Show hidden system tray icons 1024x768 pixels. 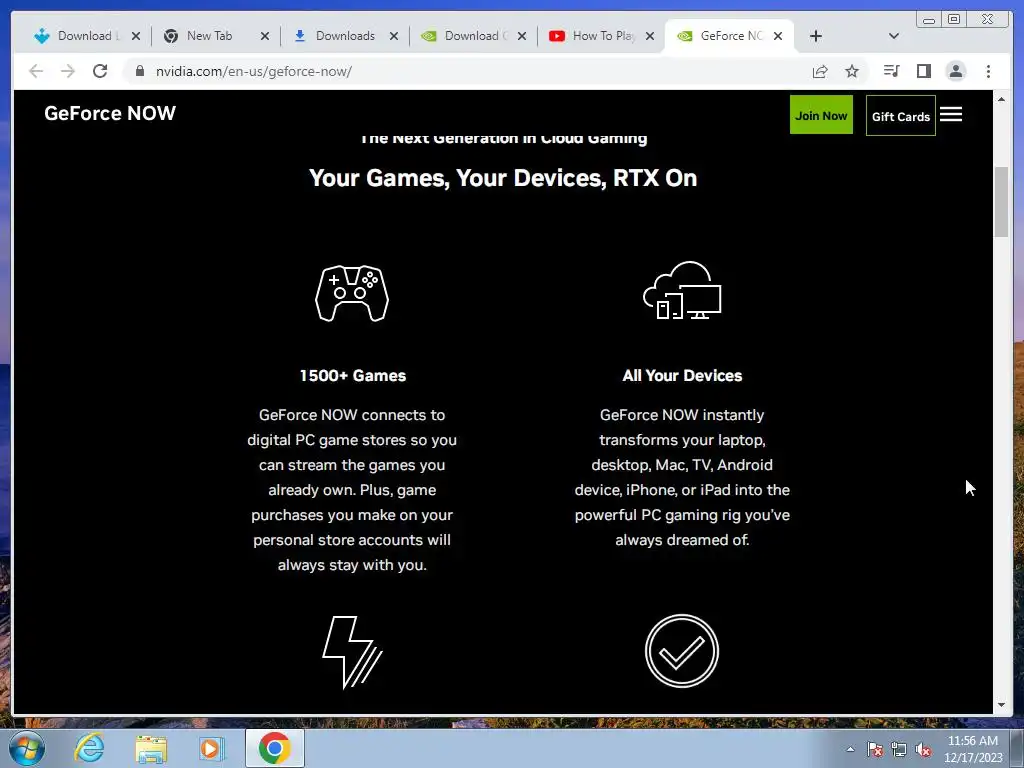click(850, 749)
